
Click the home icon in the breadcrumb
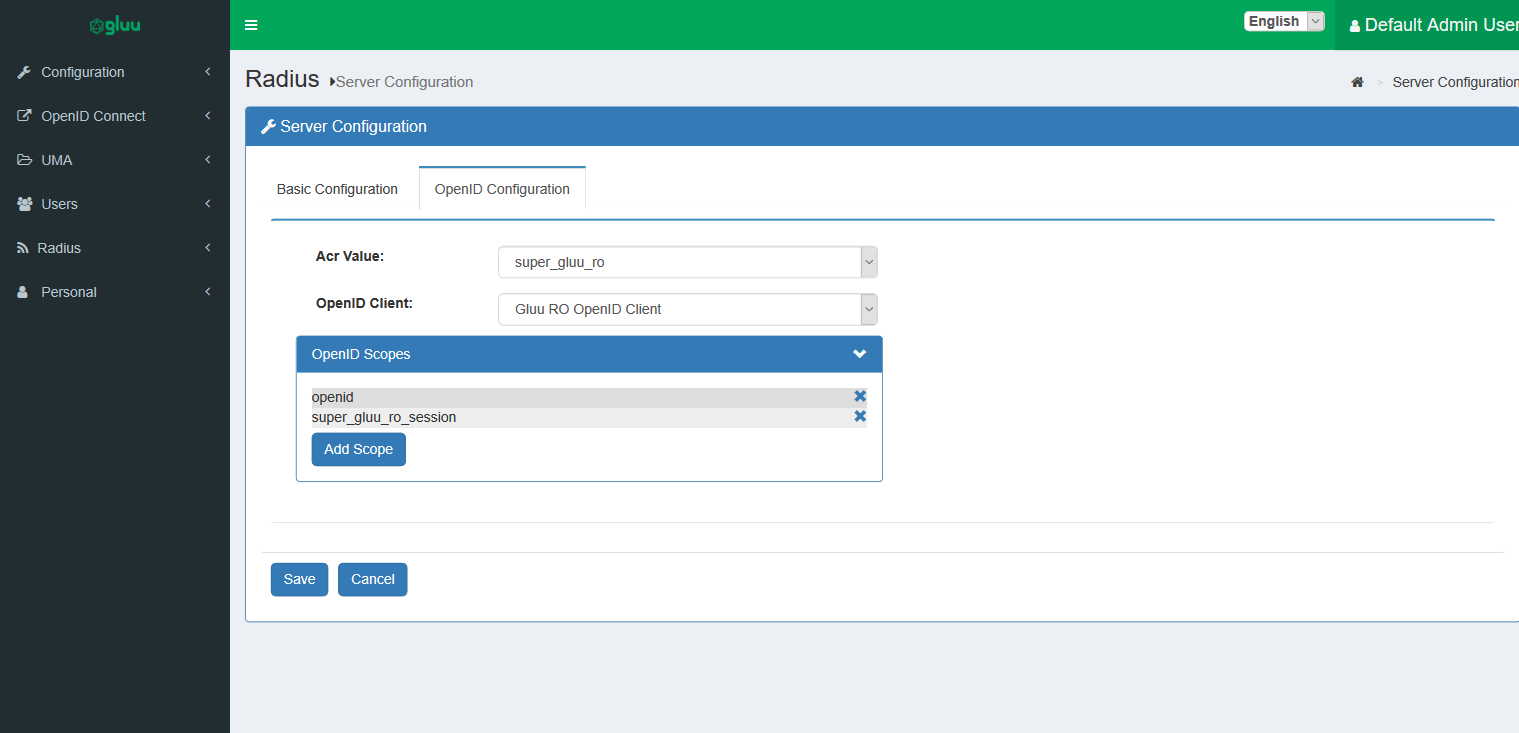tap(1357, 82)
